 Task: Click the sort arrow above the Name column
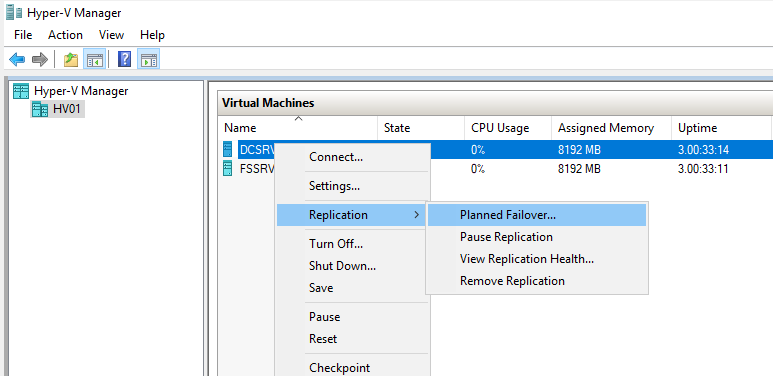tap(298, 118)
